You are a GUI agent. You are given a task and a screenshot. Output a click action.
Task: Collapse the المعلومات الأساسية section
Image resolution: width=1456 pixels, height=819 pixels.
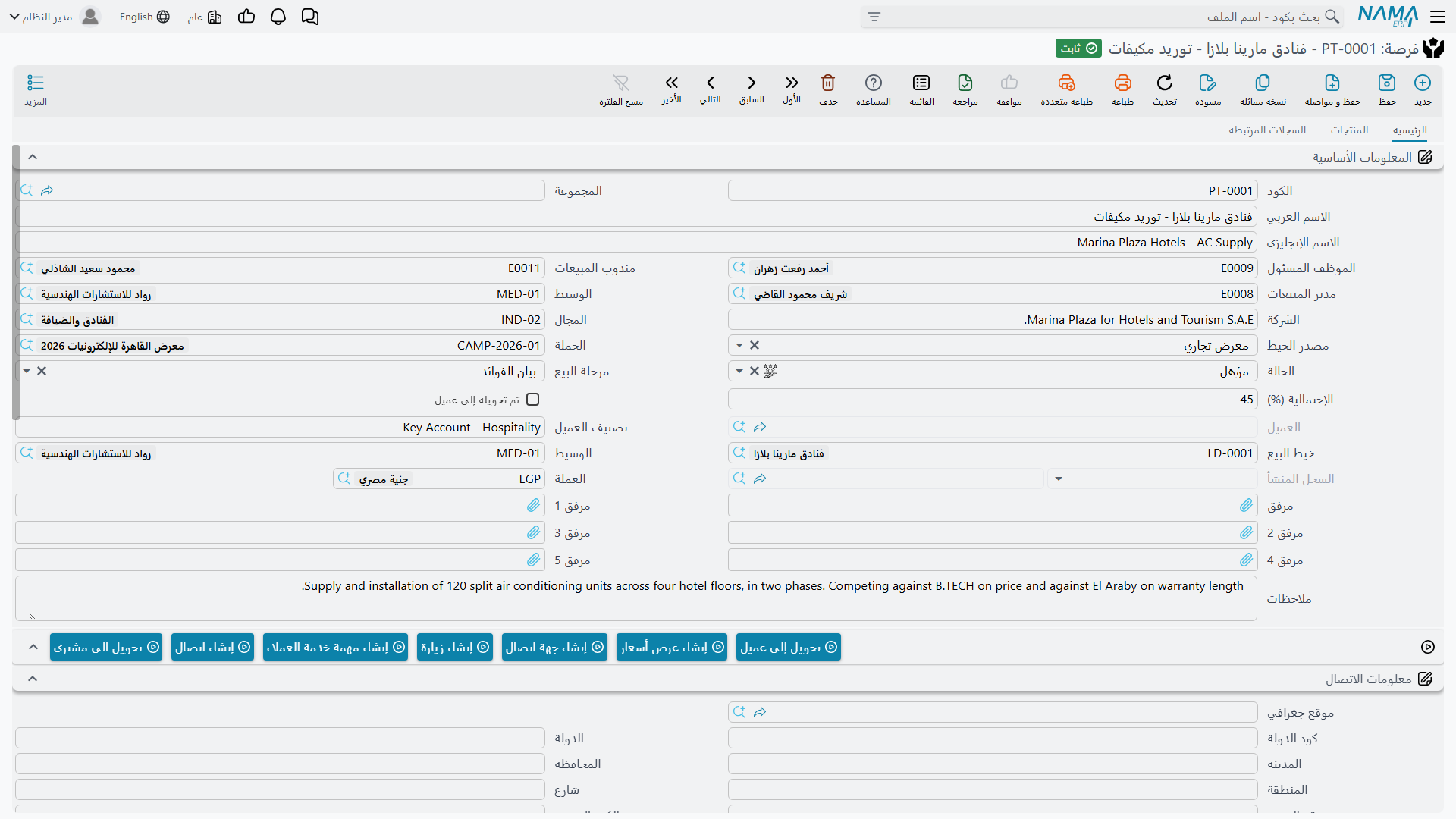click(33, 157)
